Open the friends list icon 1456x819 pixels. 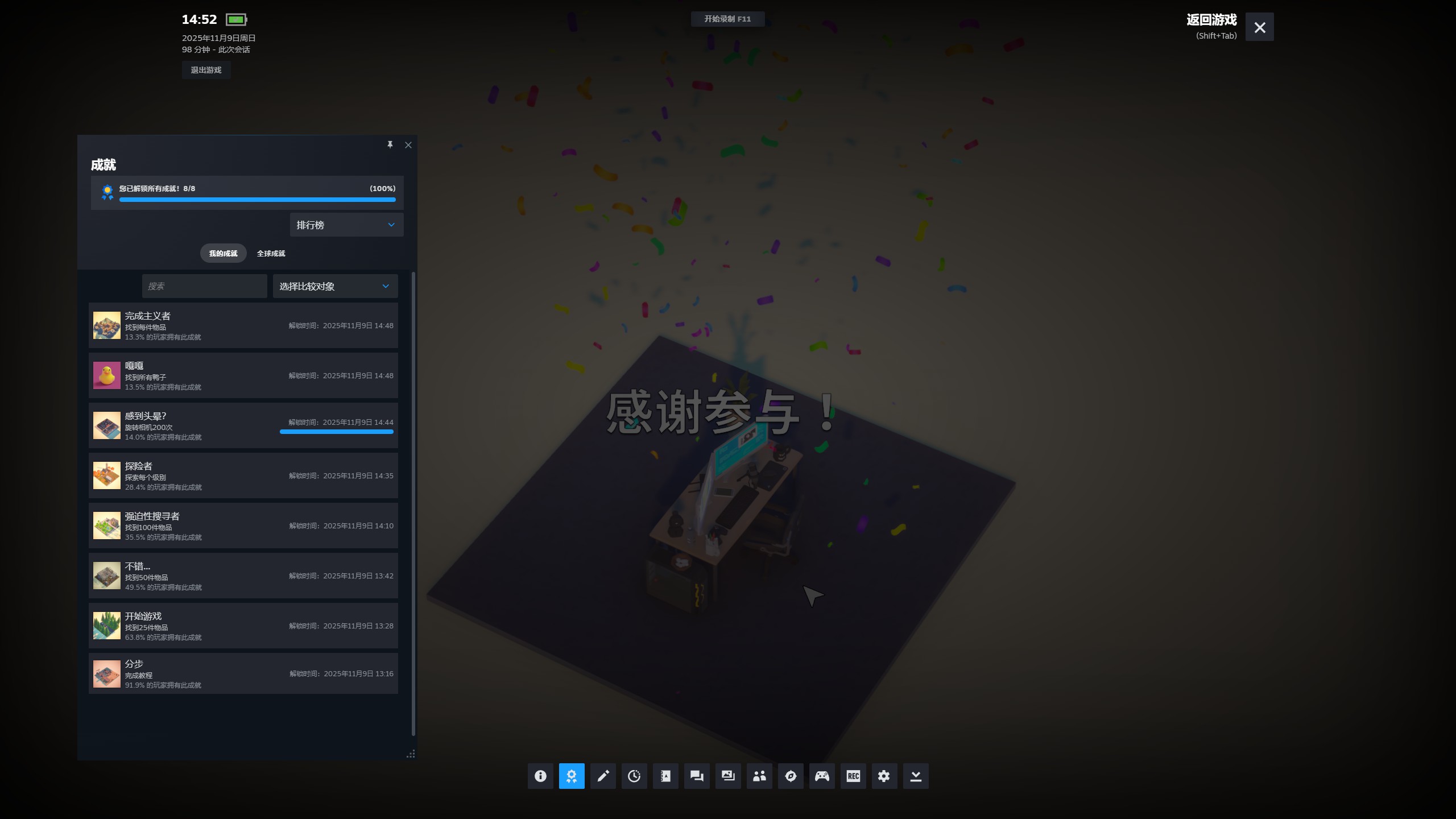[759, 776]
